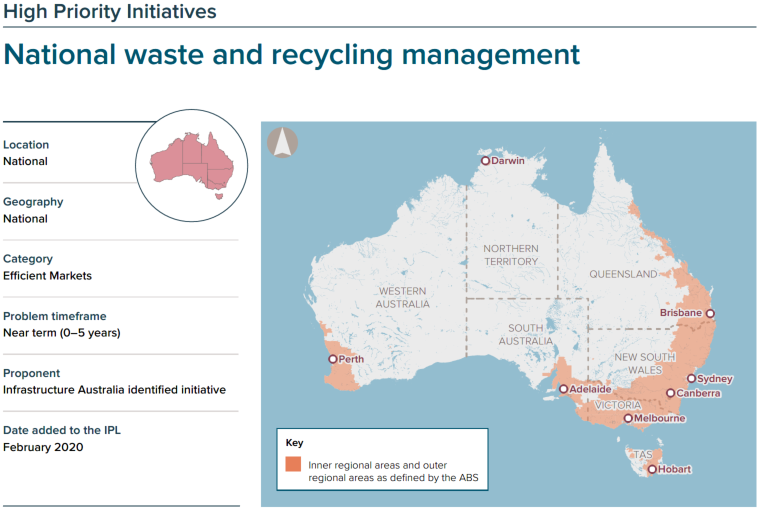Screen dimensions: 764x516
Task: Click the 'TAS' map label
Action: (x=643, y=455)
